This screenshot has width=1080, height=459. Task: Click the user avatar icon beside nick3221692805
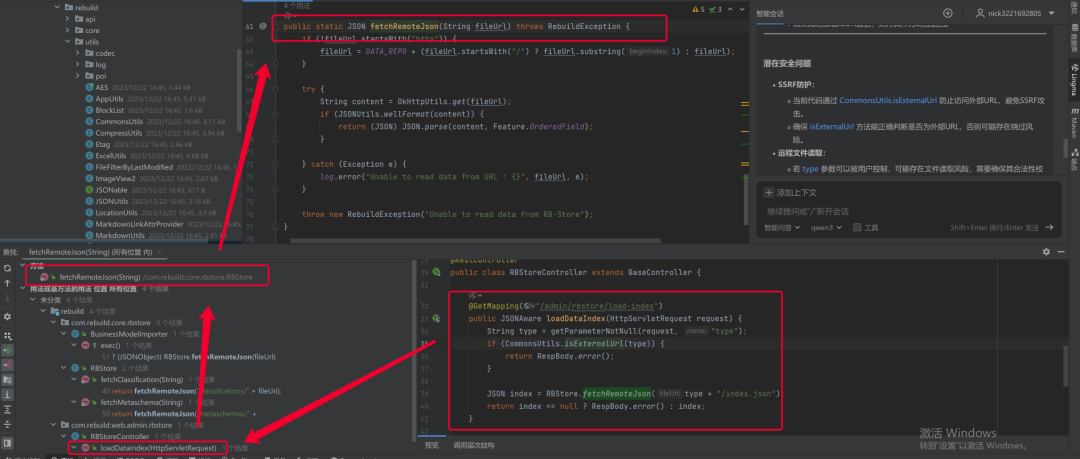(980, 13)
